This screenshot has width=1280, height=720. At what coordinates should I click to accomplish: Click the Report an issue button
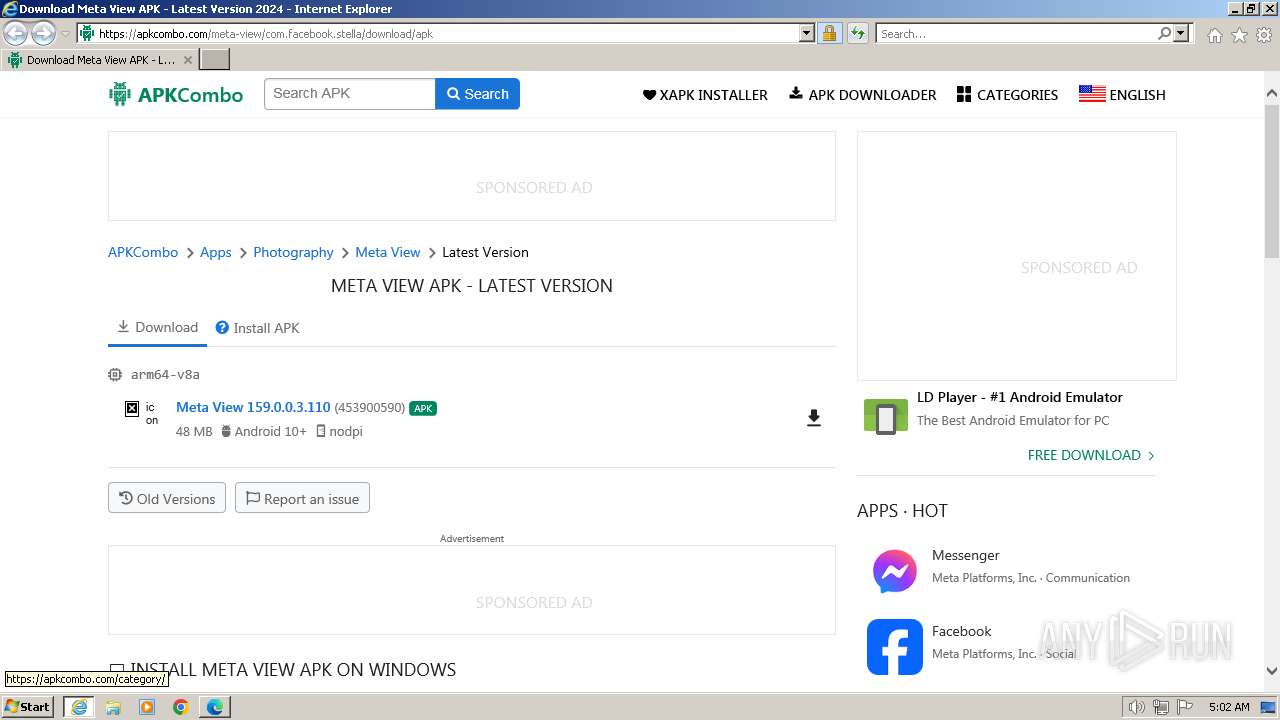coord(302,498)
